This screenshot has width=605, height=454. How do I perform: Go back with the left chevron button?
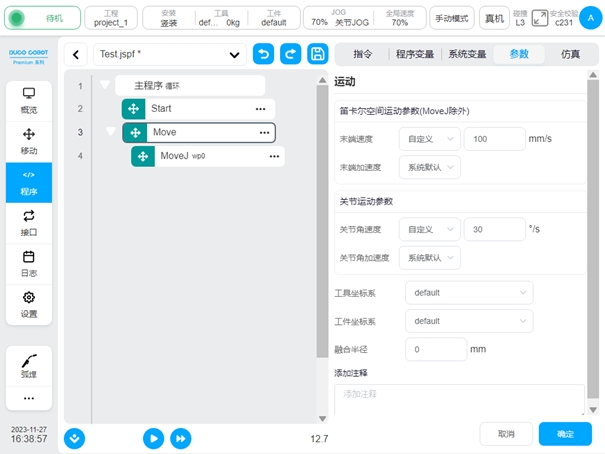click(x=75, y=54)
